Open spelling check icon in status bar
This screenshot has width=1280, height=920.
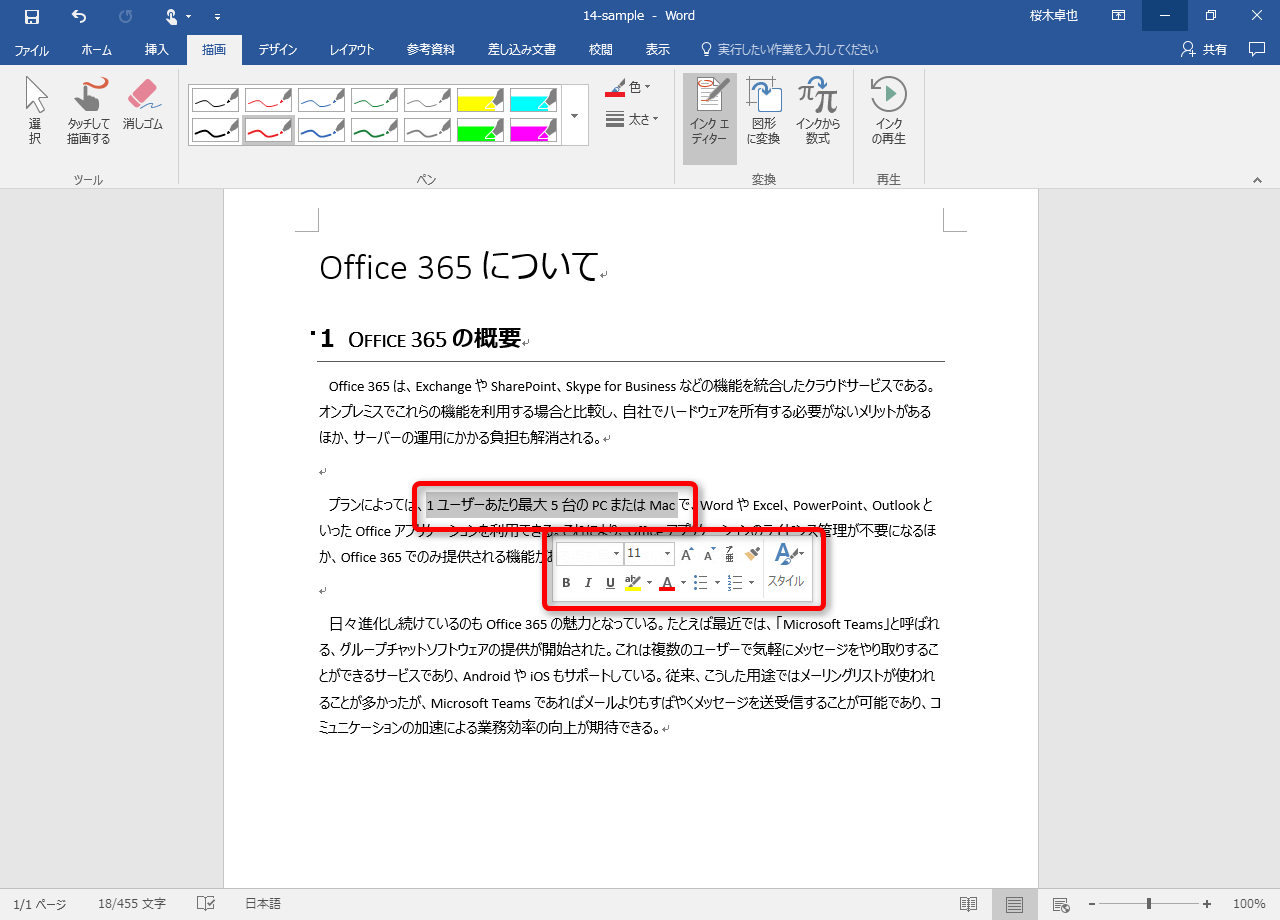click(206, 904)
